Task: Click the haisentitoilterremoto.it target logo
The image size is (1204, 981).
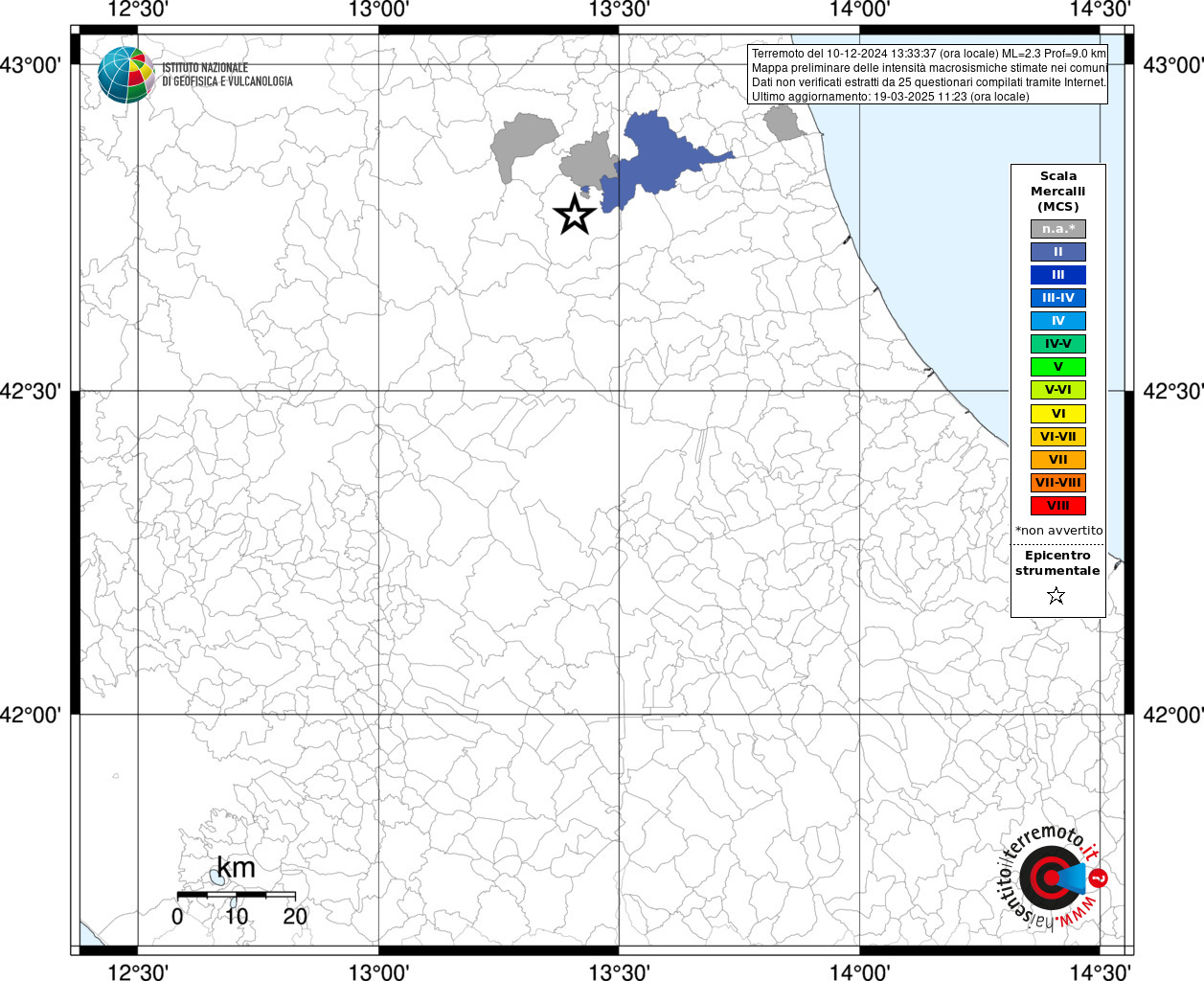Action: (1052, 877)
